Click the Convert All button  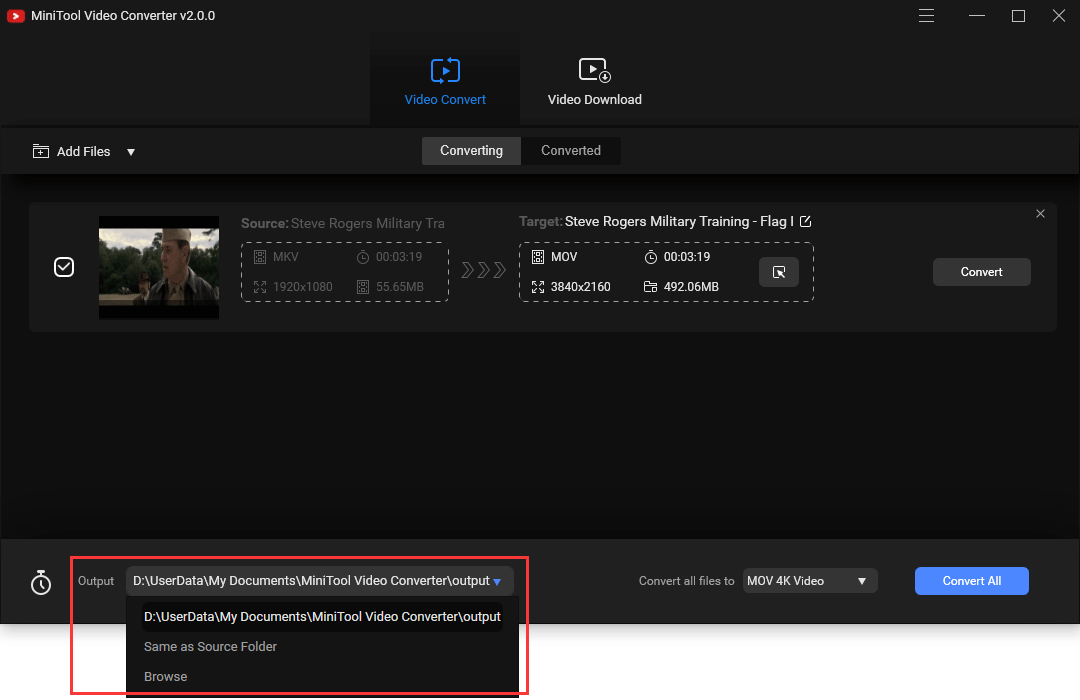click(971, 581)
